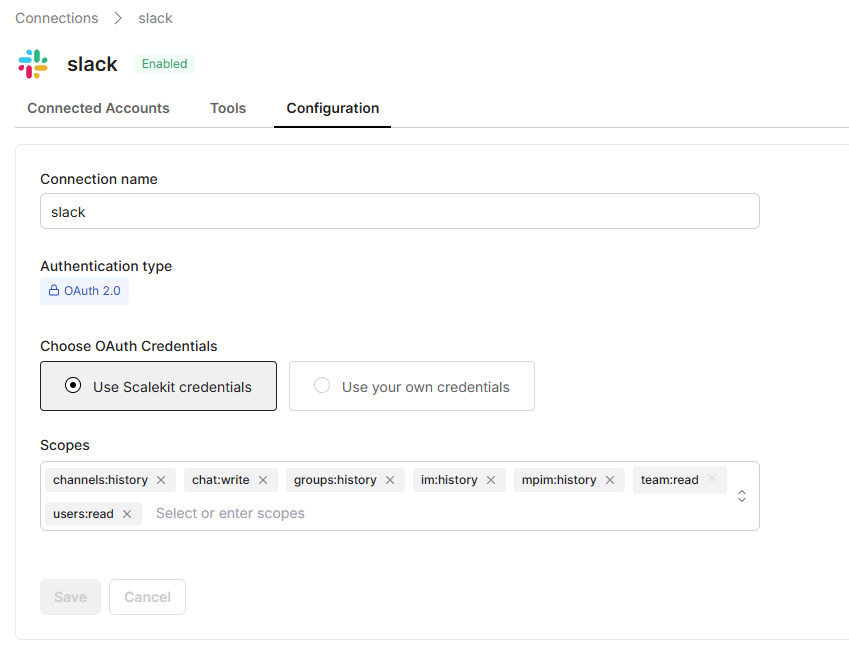This screenshot has height=666, width=849.
Task: Click the lock icon beside OAuth 2.0
Action: point(54,291)
